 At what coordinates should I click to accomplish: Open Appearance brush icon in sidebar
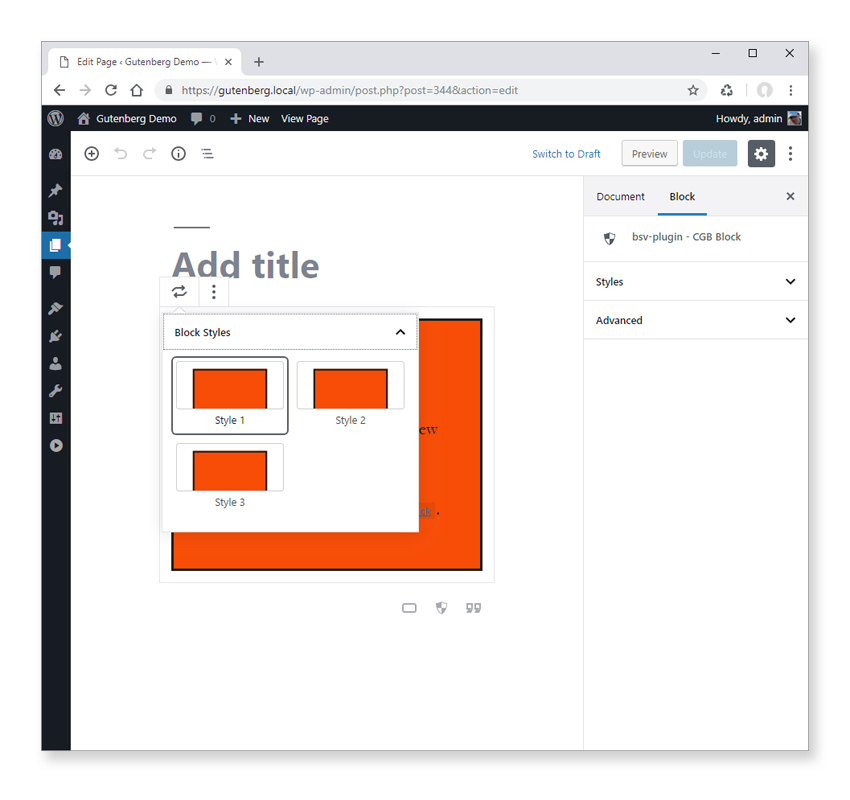pyautogui.click(x=56, y=308)
